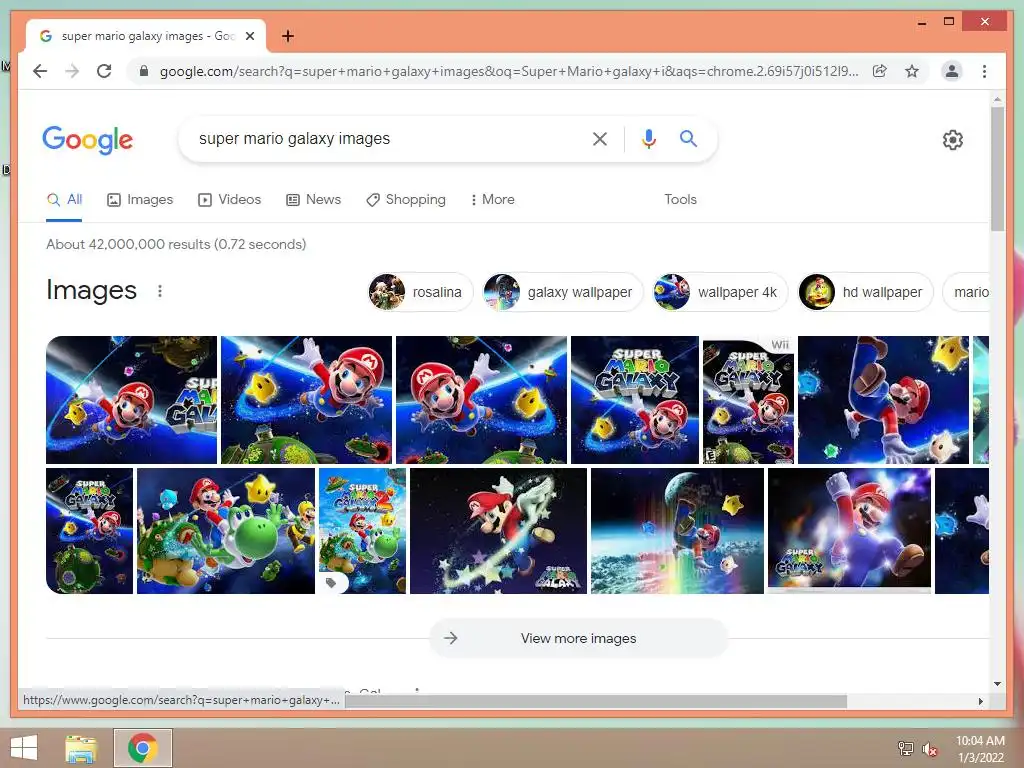Clear the search box text
The width and height of the screenshot is (1024, 768).
tap(600, 138)
